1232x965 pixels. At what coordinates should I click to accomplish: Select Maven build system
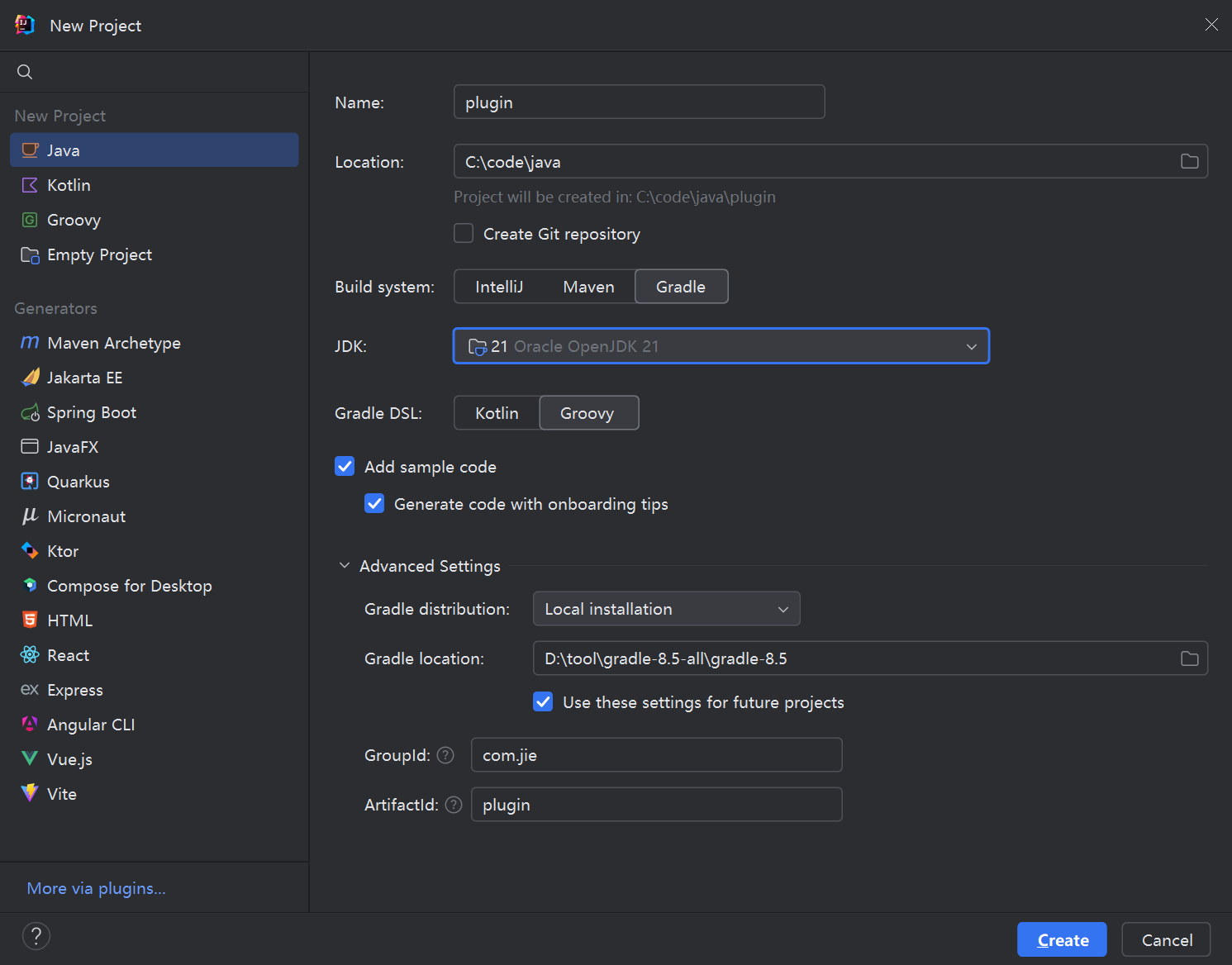pos(588,287)
